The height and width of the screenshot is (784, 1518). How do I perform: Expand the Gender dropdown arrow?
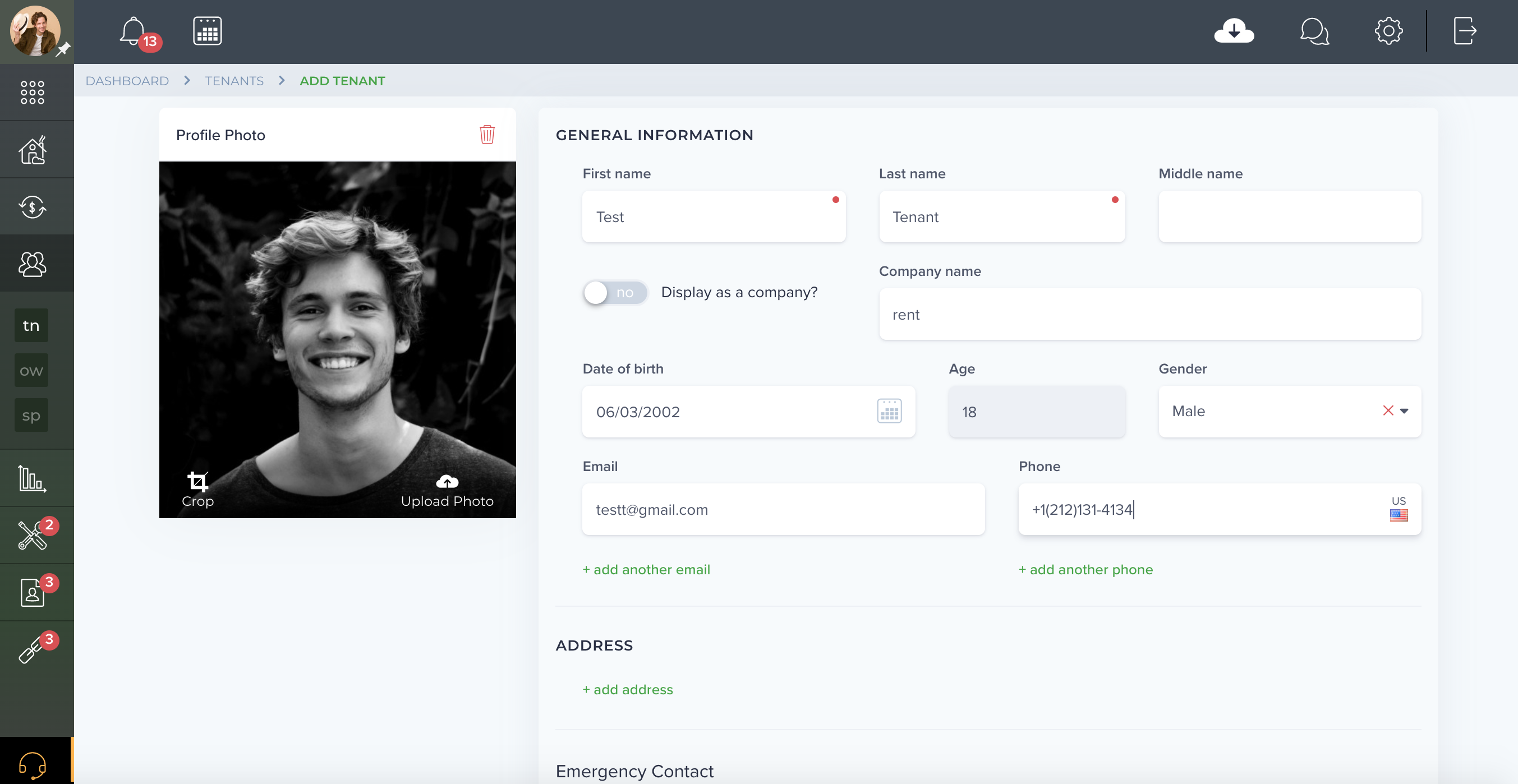(x=1404, y=411)
